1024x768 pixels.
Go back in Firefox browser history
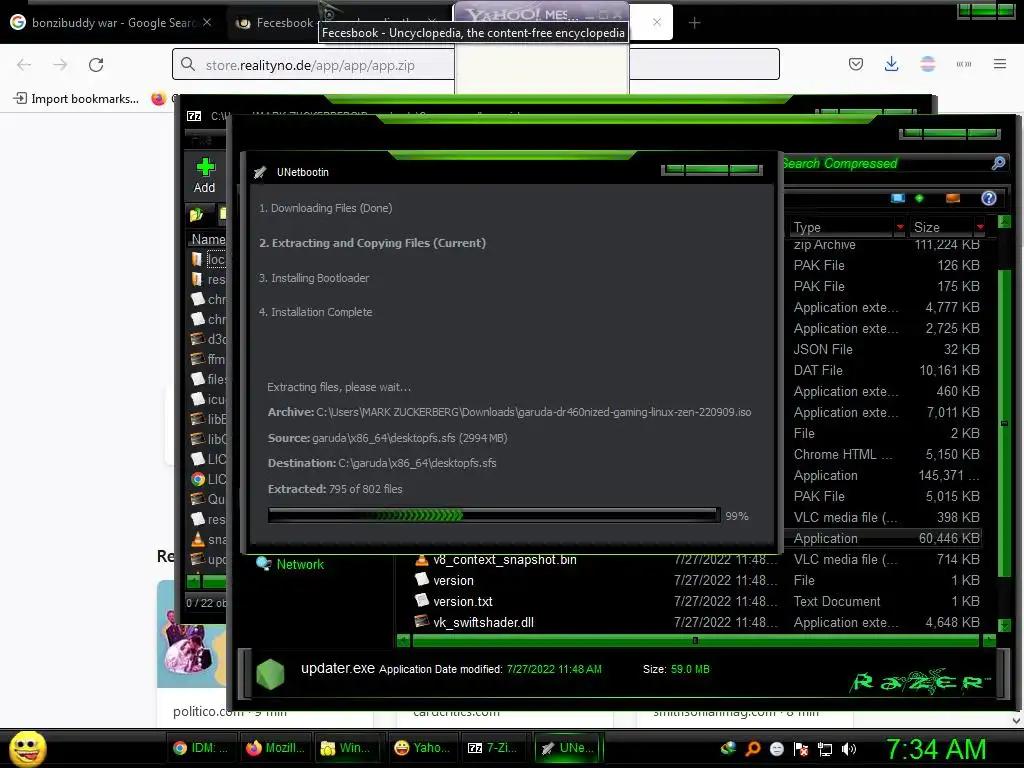(x=24, y=65)
